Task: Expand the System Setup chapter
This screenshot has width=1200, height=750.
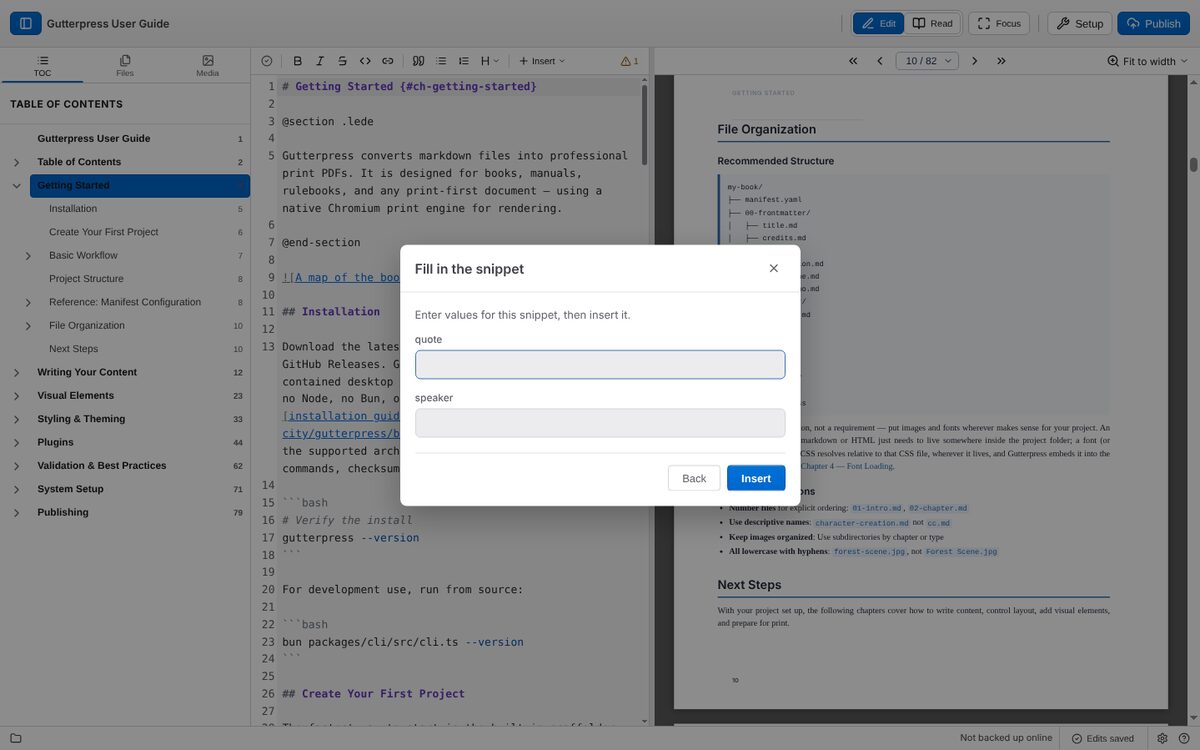Action: 16,489
